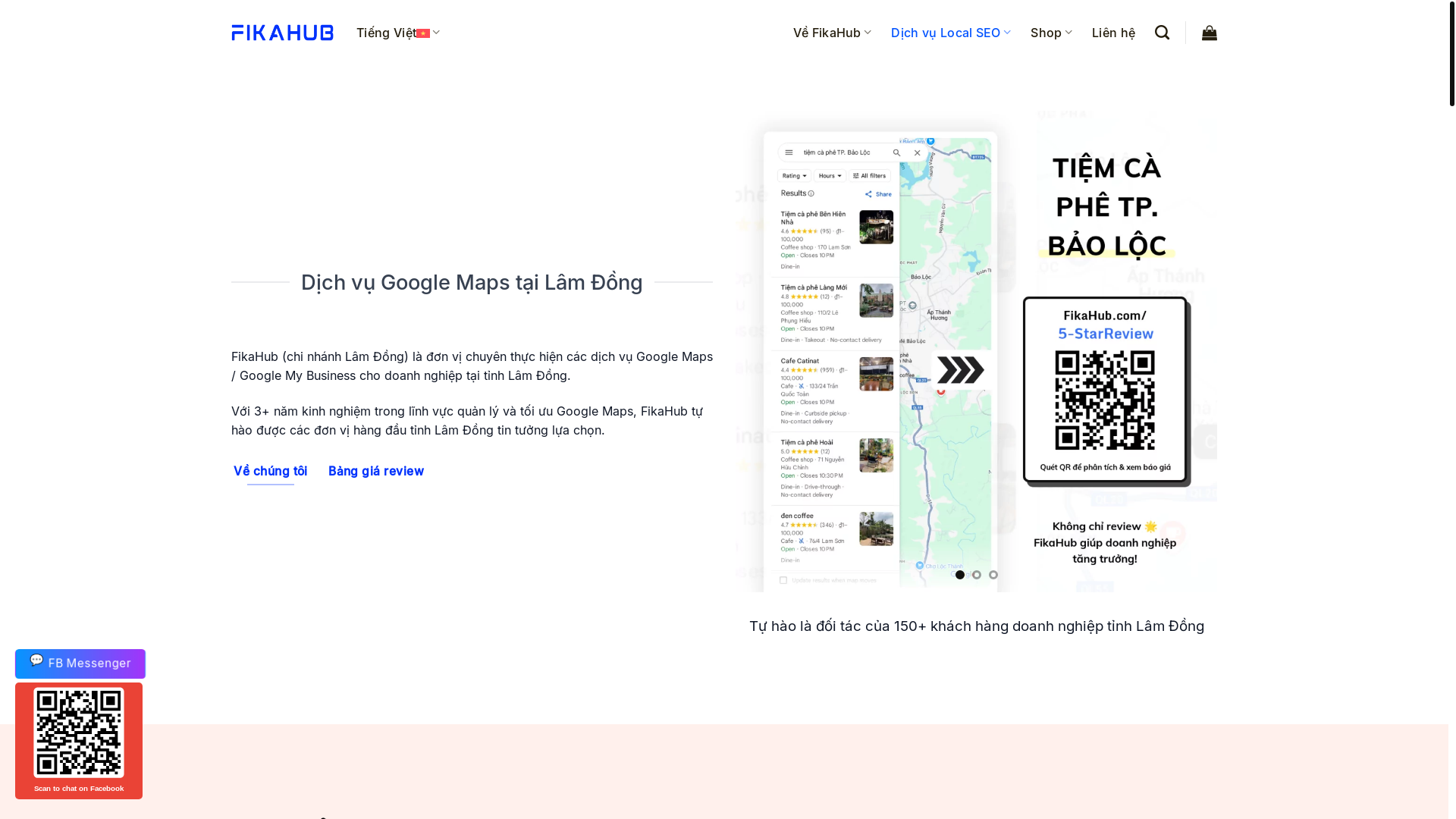This screenshot has height=819, width=1456.
Task: Expand the Tiếng Việt language dropdown
Action: (x=398, y=33)
